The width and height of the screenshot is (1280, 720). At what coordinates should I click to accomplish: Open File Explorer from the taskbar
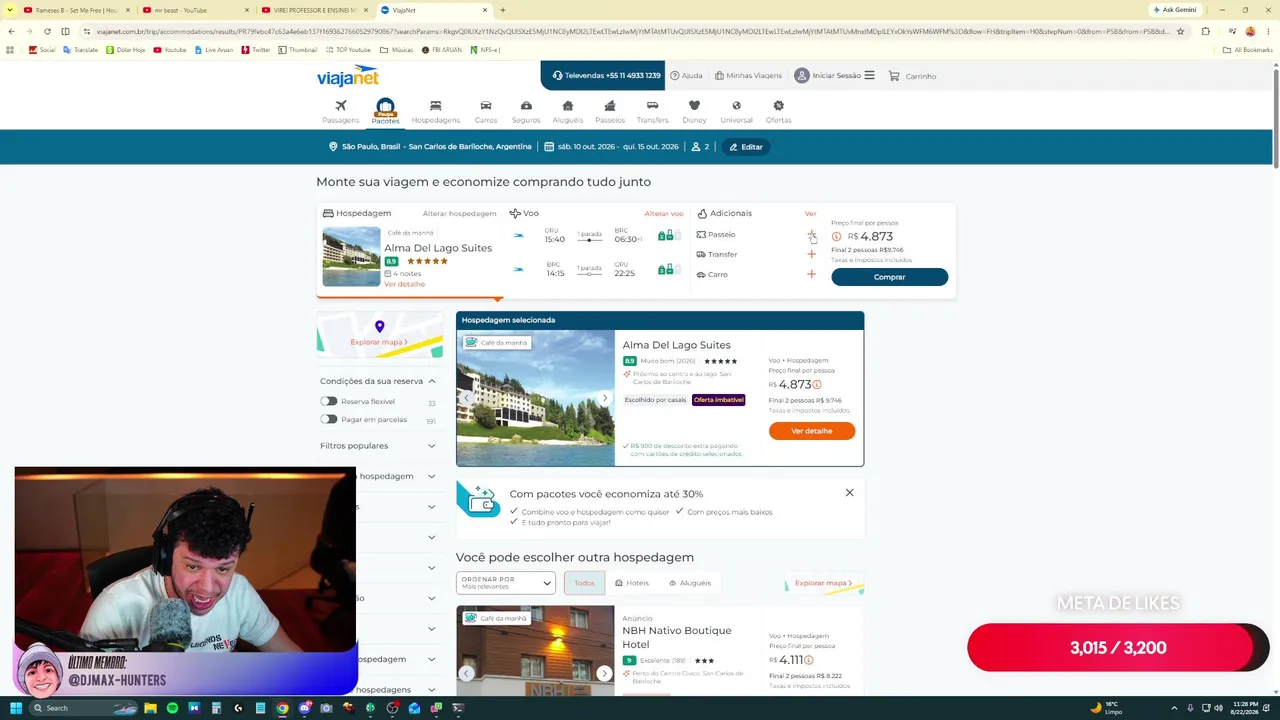(x=150, y=708)
